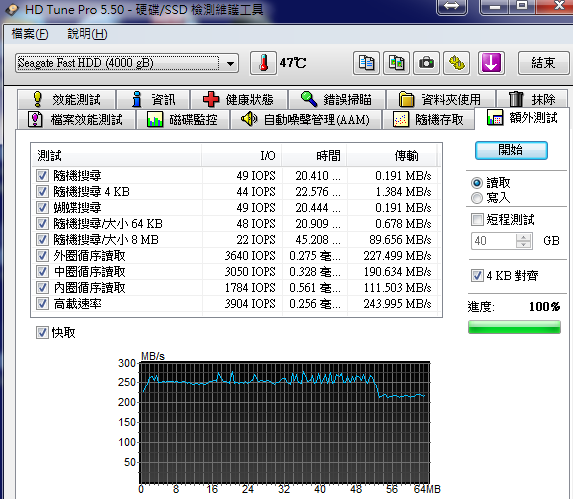The height and width of the screenshot is (499, 573).
Task: Uncheck the 內圈循序讀取 checkbox
Action: [42, 288]
